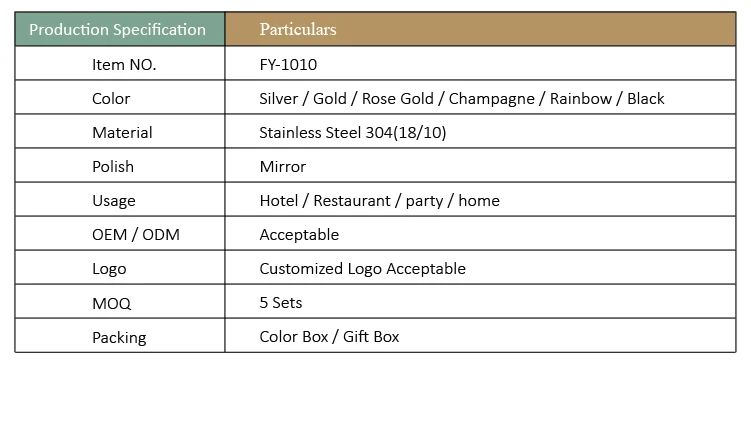
Task: Click the Color Box / Gift Box value
Action: point(329,336)
